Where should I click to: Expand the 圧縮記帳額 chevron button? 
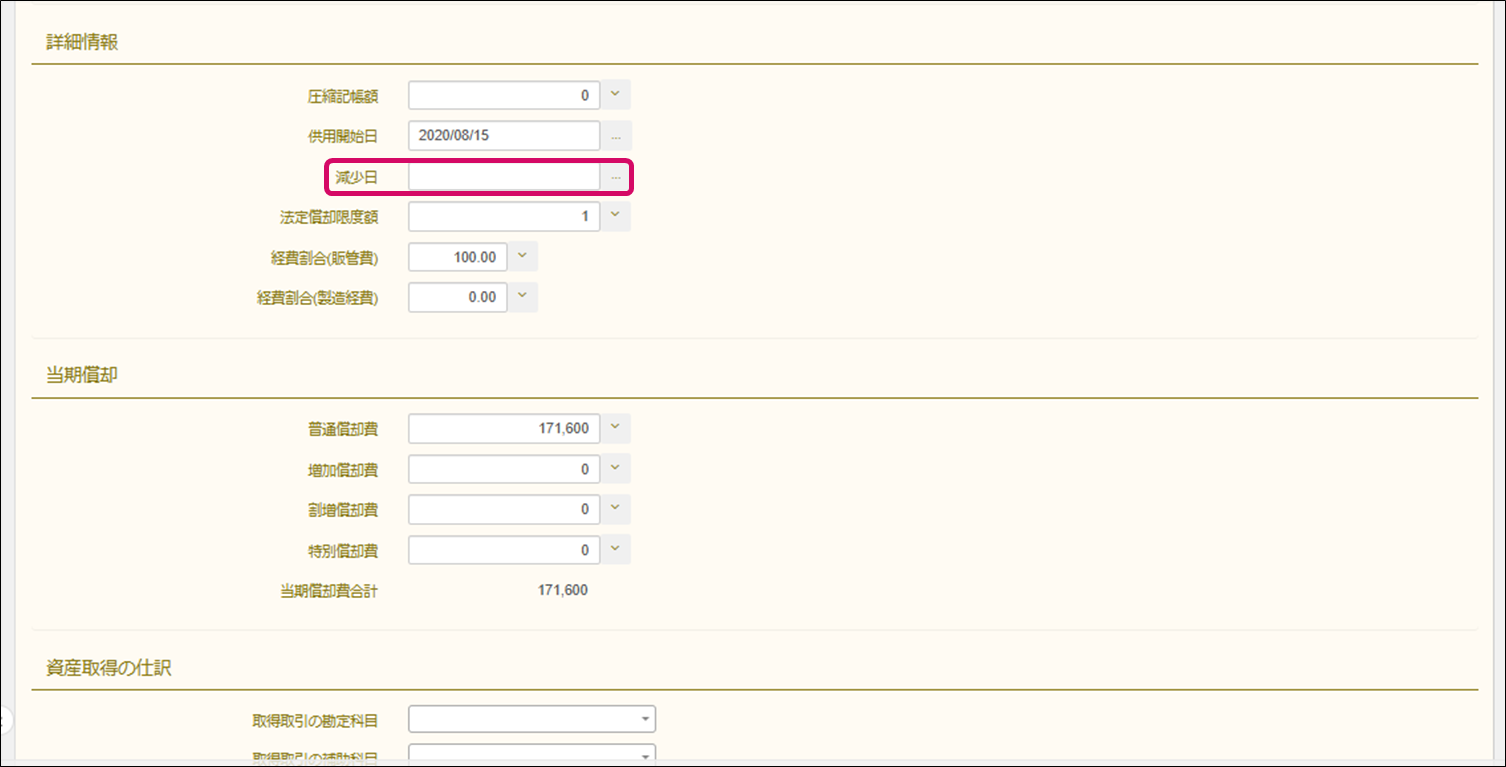[616, 95]
